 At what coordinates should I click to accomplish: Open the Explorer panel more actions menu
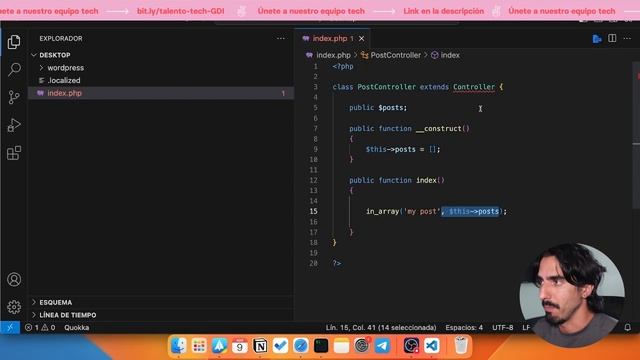pos(281,38)
